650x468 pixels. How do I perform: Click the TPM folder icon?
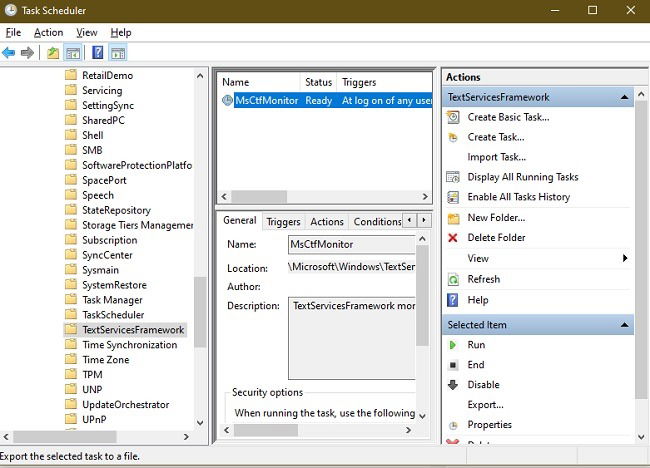pos(71,374)
